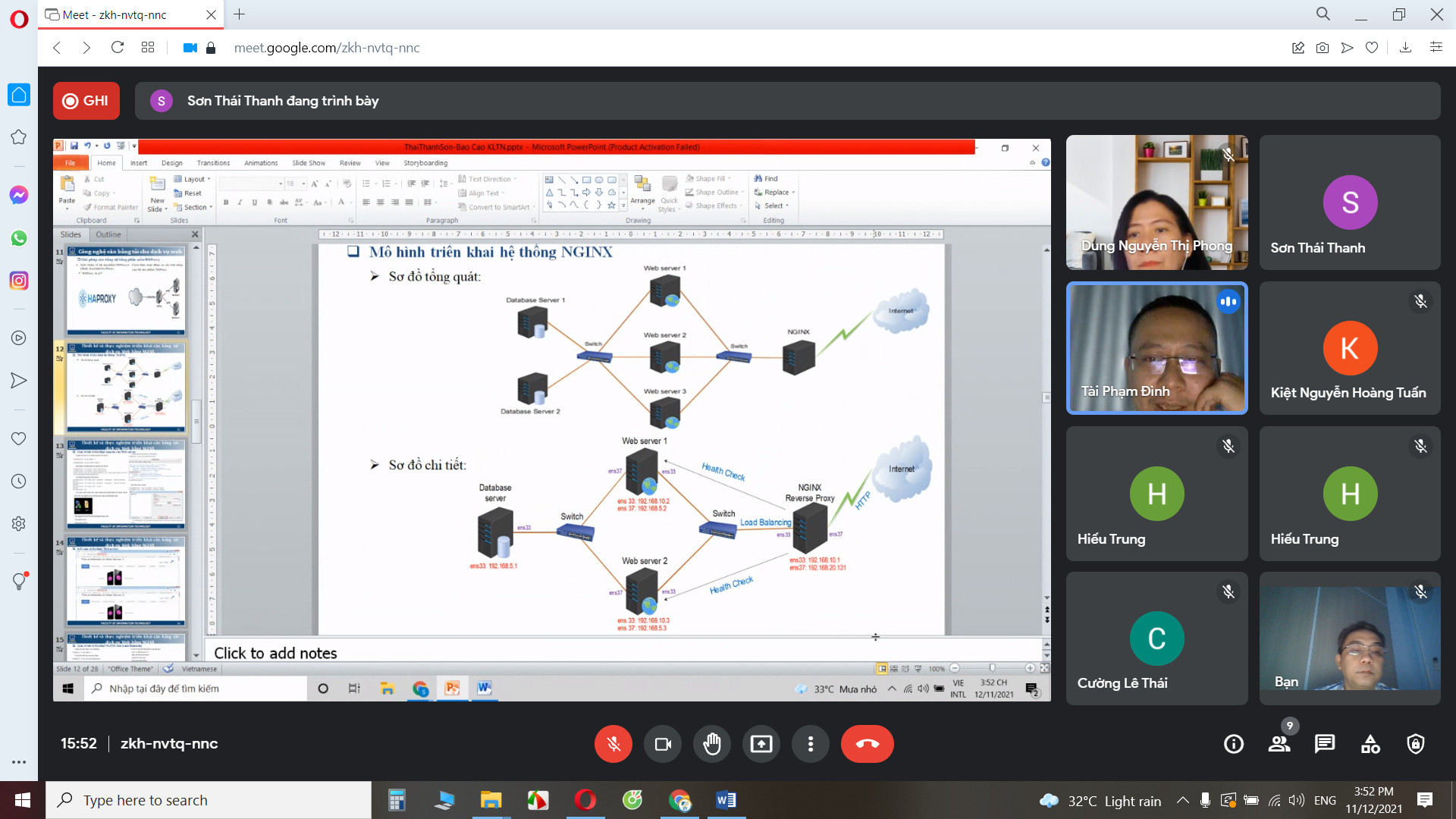Image resolution: width=1456 pixels, height=819 pixels.
Task: Click the present now screen icon
Action: tap(761, 744)
